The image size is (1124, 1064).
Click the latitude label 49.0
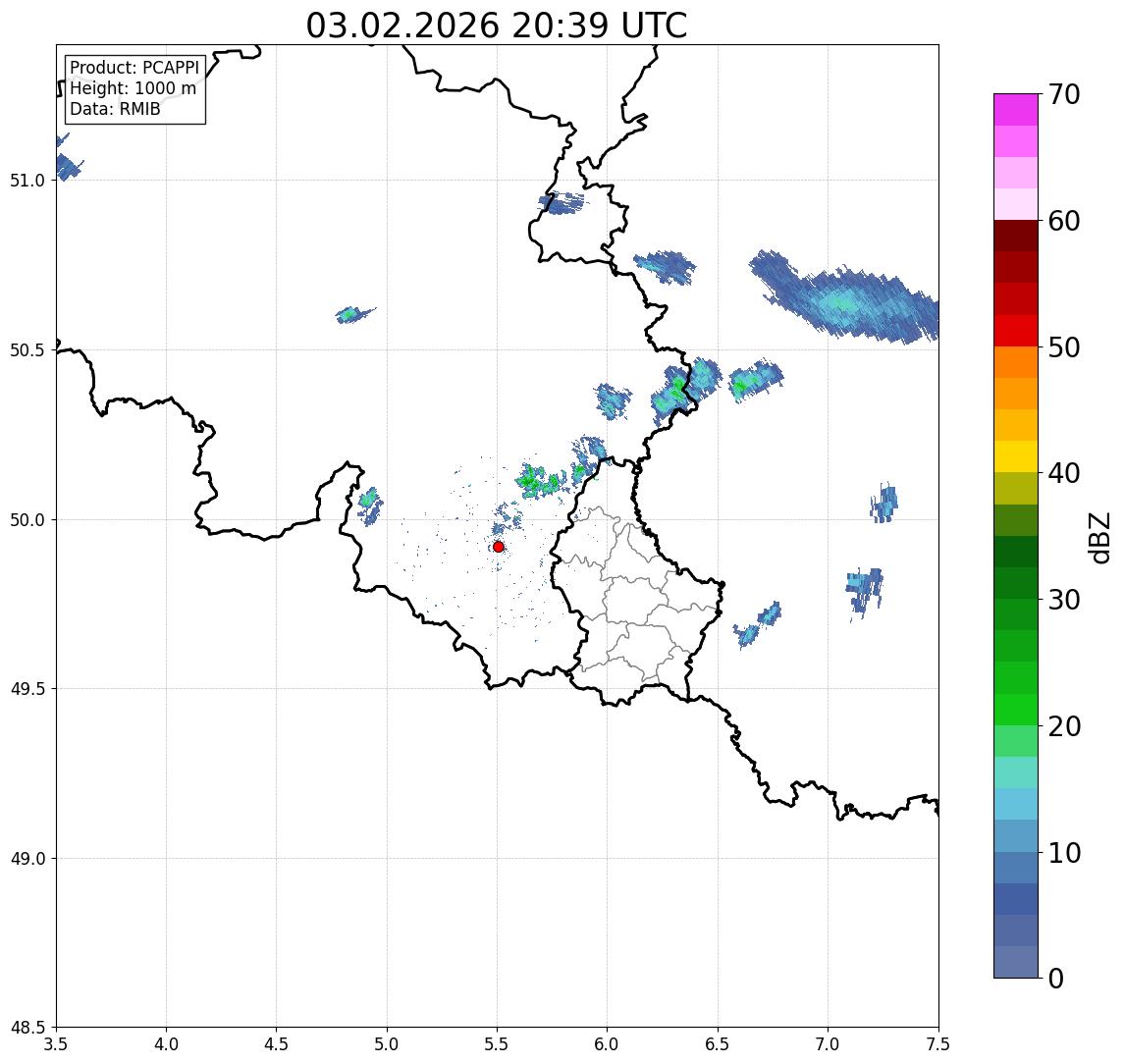click(27, 858)
